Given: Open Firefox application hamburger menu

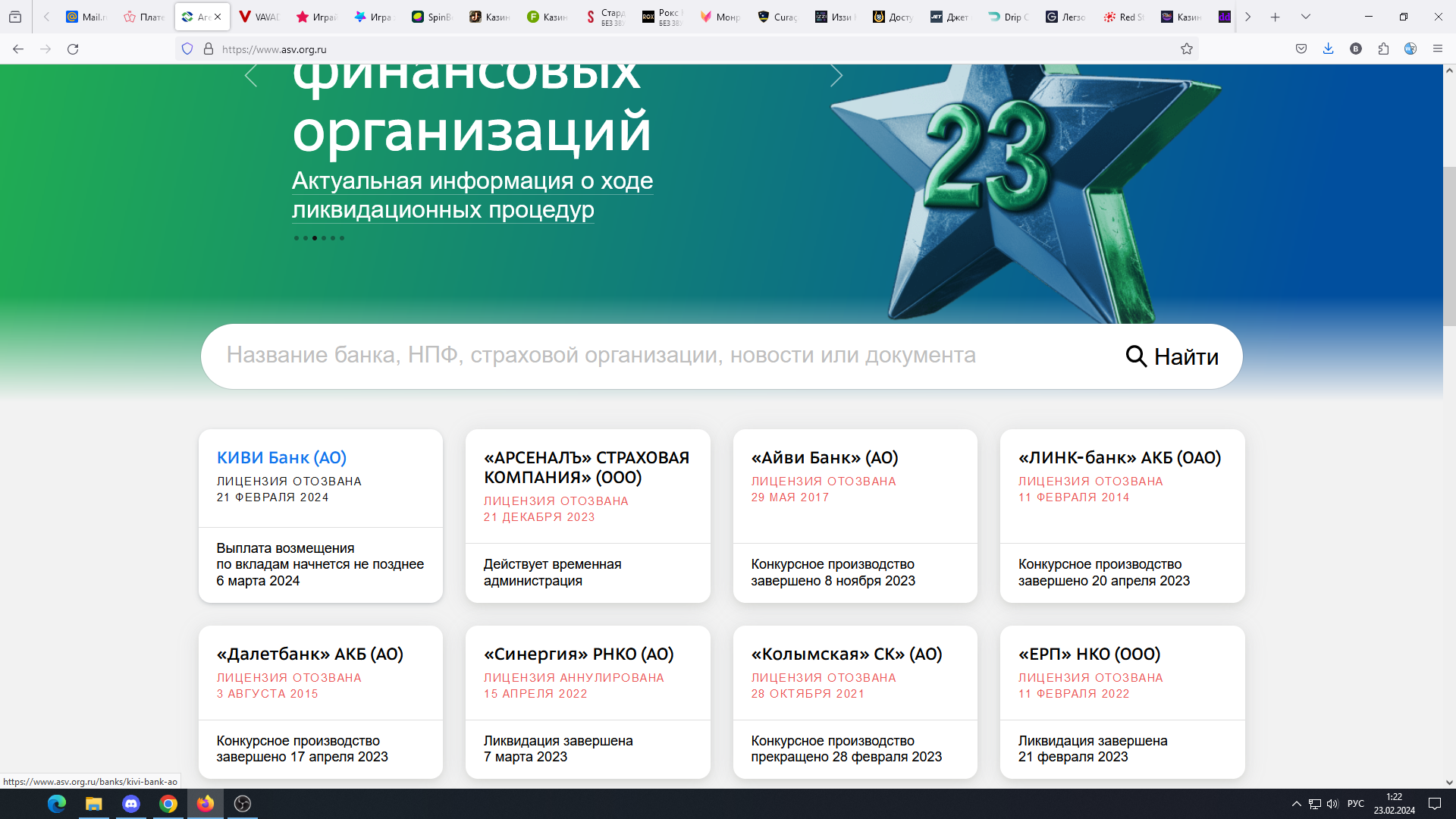Looking at the screenshot, I should point(1438,49).
